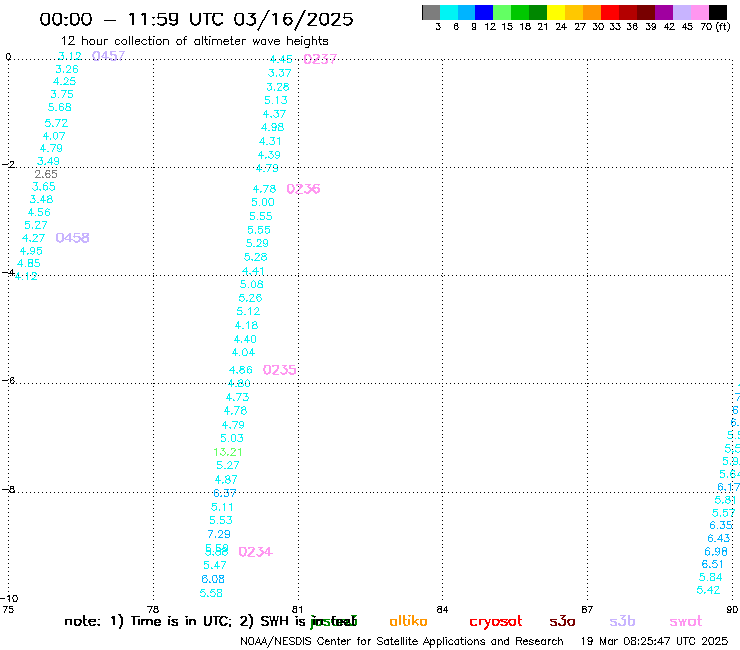Select the 6.08 wave height reading
This screenshot has width=740, height=650.
(213, 579)
